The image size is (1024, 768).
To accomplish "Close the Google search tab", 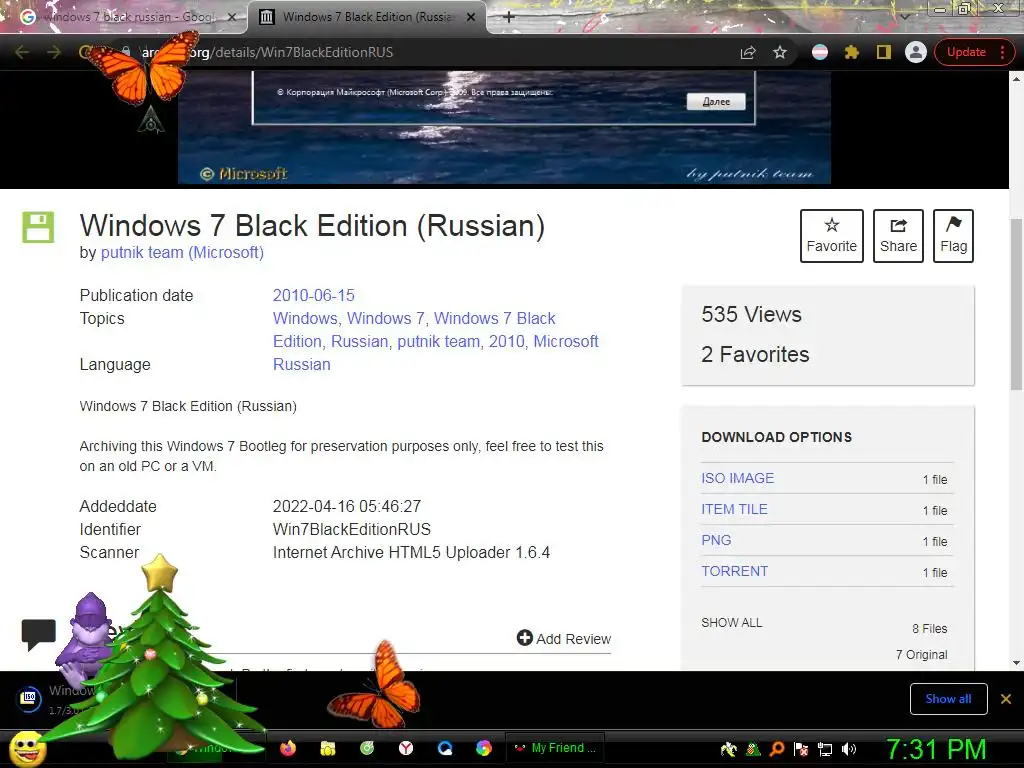I will (x=231, y=17).
